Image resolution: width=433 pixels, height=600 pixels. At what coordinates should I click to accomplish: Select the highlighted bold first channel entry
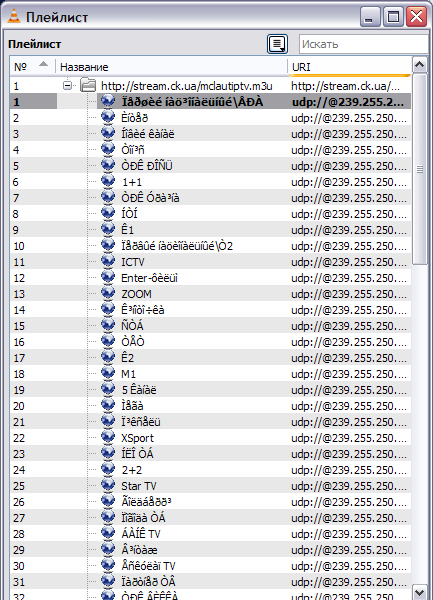(x=192, y=102)
